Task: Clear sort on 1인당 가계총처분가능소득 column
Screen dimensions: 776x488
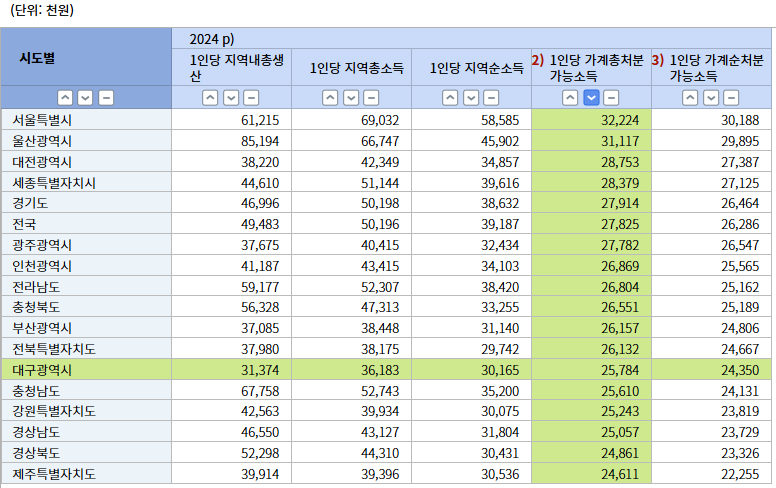Action: (610, 98)
